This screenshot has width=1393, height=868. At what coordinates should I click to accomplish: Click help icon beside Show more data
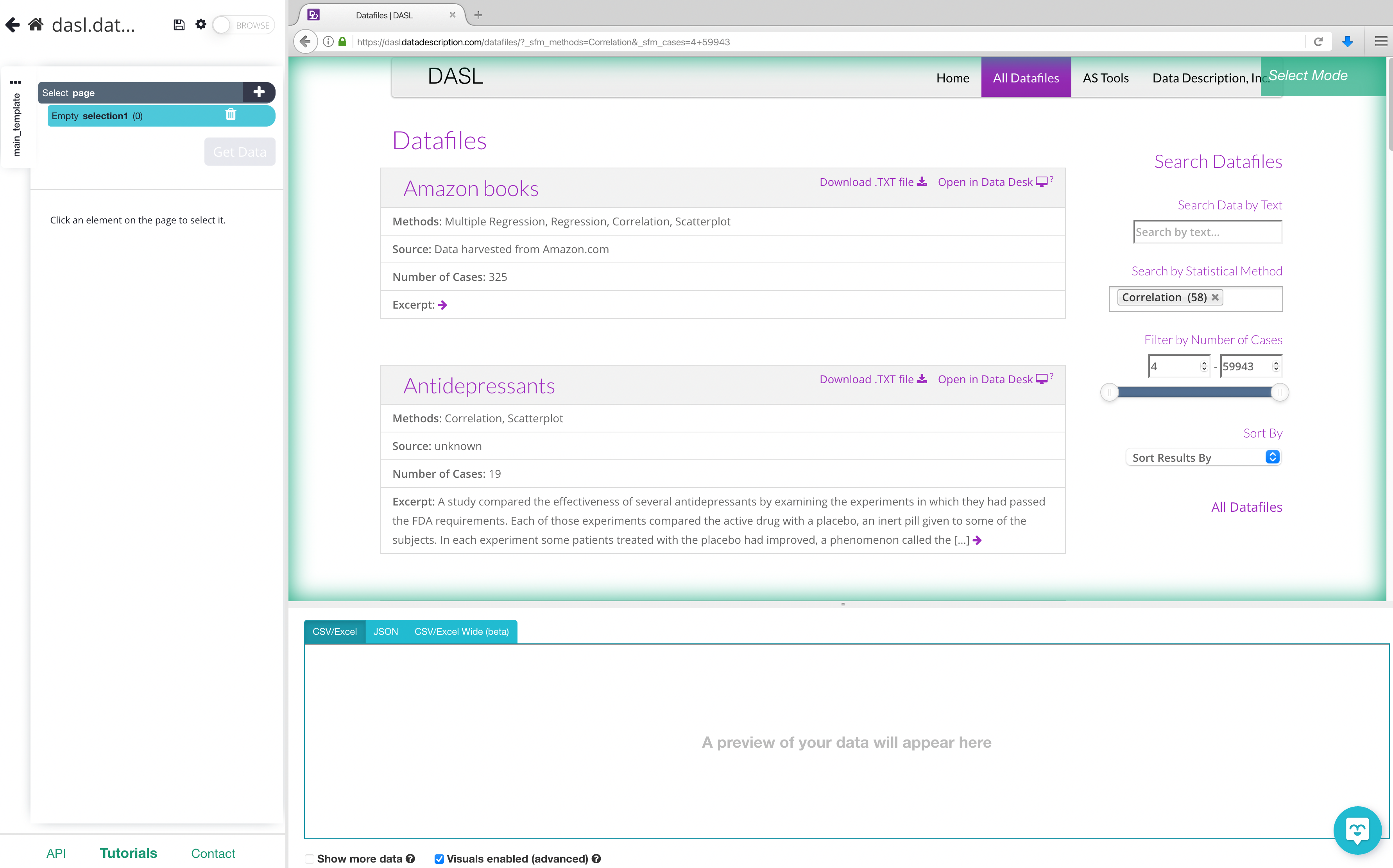pos(410,859)
